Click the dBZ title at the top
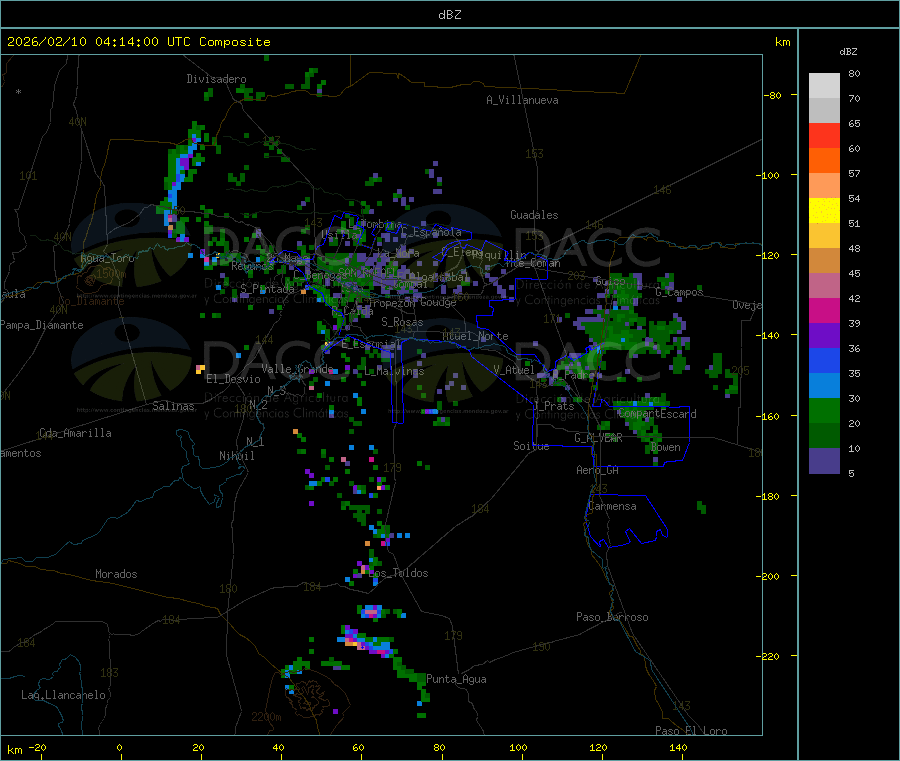The width and height of the screenshot is (900, 761). click(449, 15)
